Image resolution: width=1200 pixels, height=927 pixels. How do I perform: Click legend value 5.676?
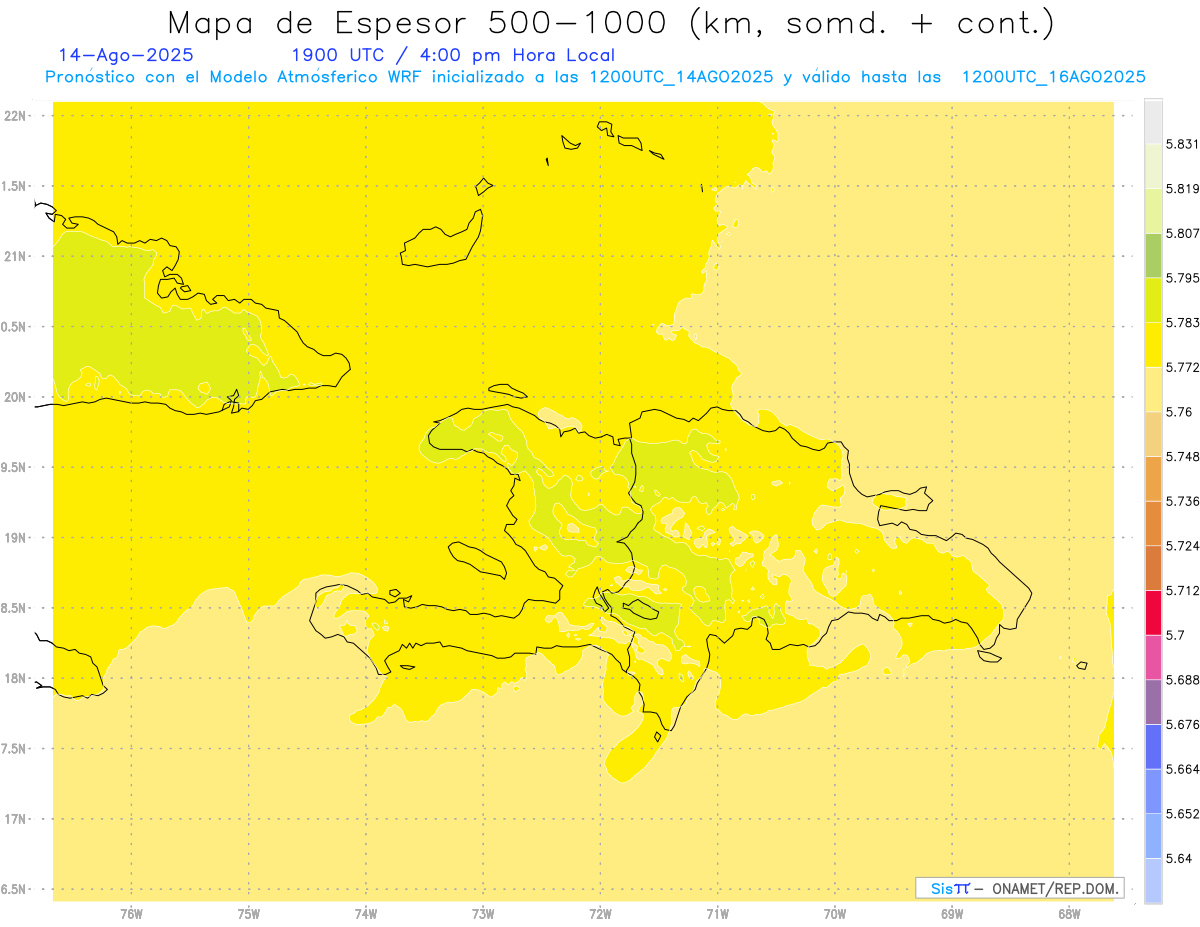1183,724
